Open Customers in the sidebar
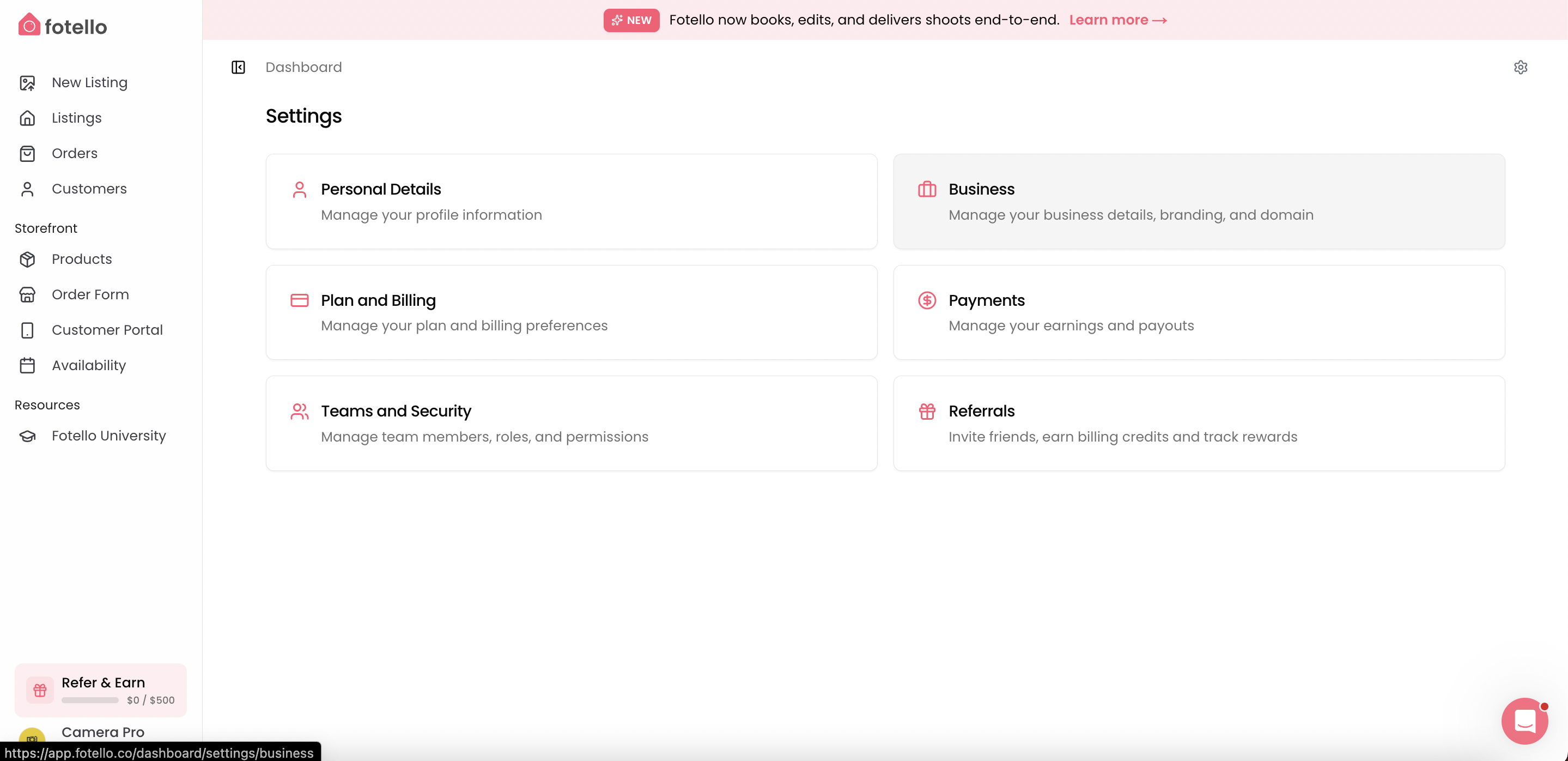This screenshot has height=761, width=1568. 89,189
